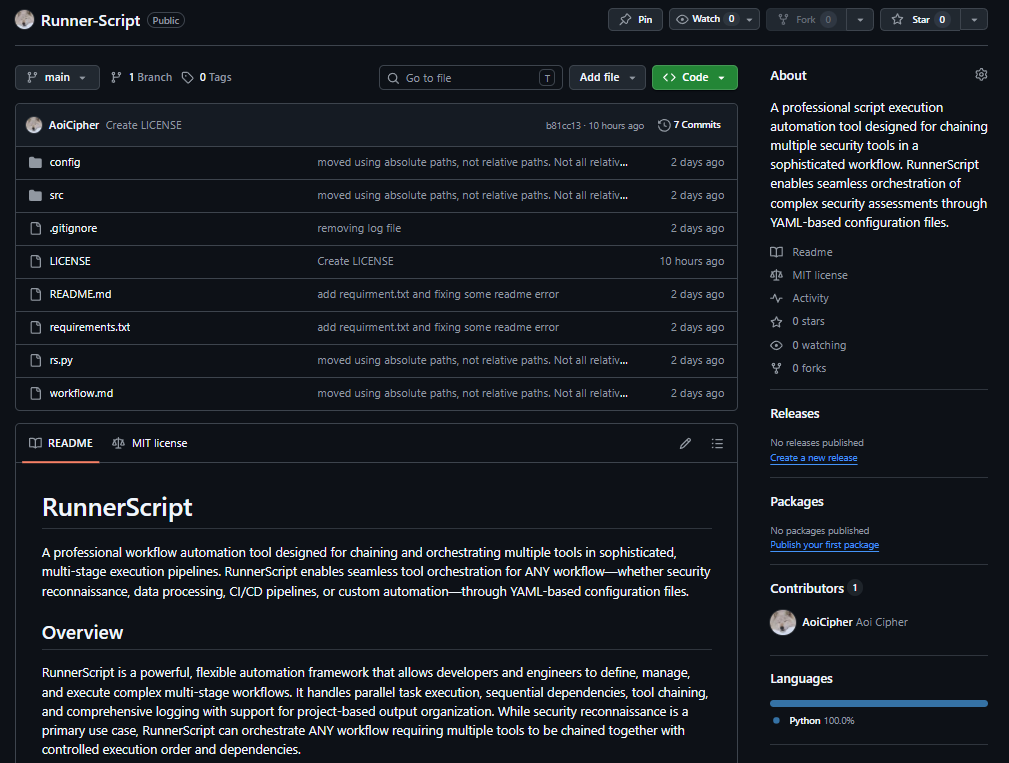Star the repository

point(920,19)
